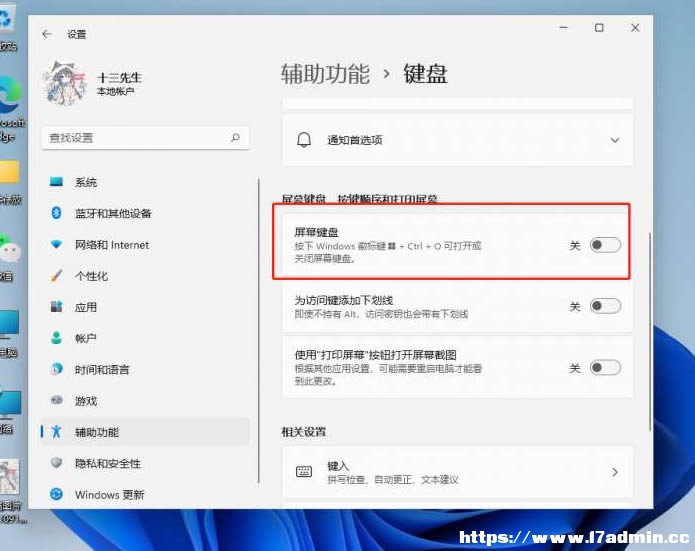695x551 pixels.
Task: Click 辅助功能 in the breadcrumb heading
Action: click(325, 74)
